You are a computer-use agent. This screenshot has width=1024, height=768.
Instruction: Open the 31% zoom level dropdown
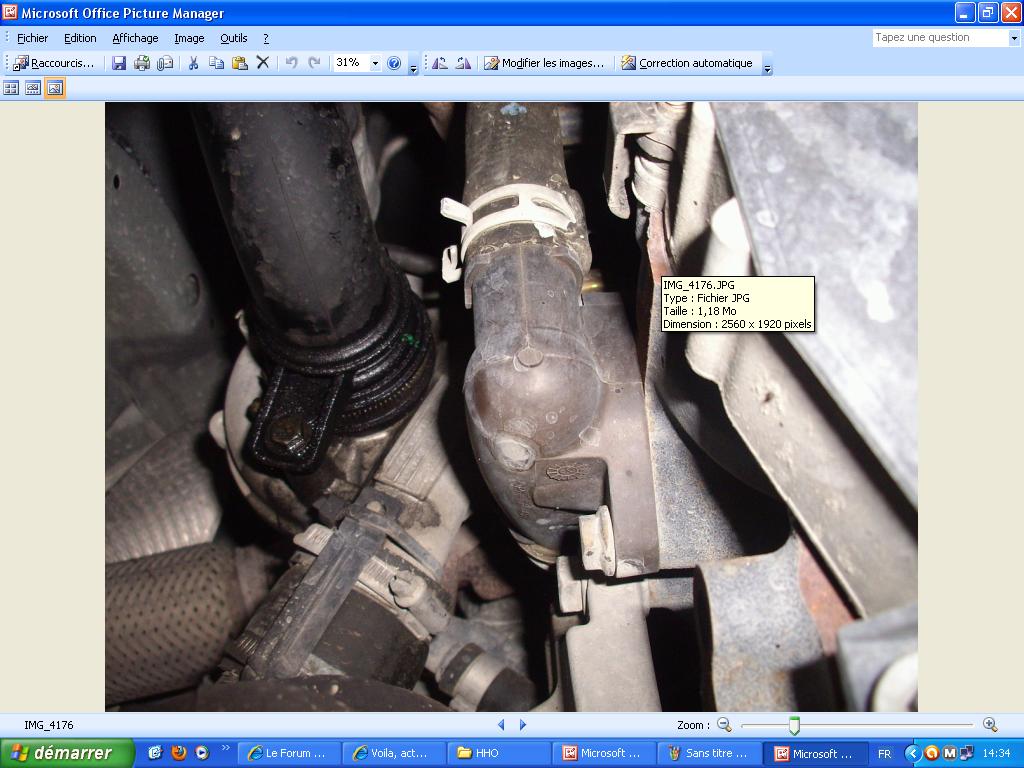point(376,63)
